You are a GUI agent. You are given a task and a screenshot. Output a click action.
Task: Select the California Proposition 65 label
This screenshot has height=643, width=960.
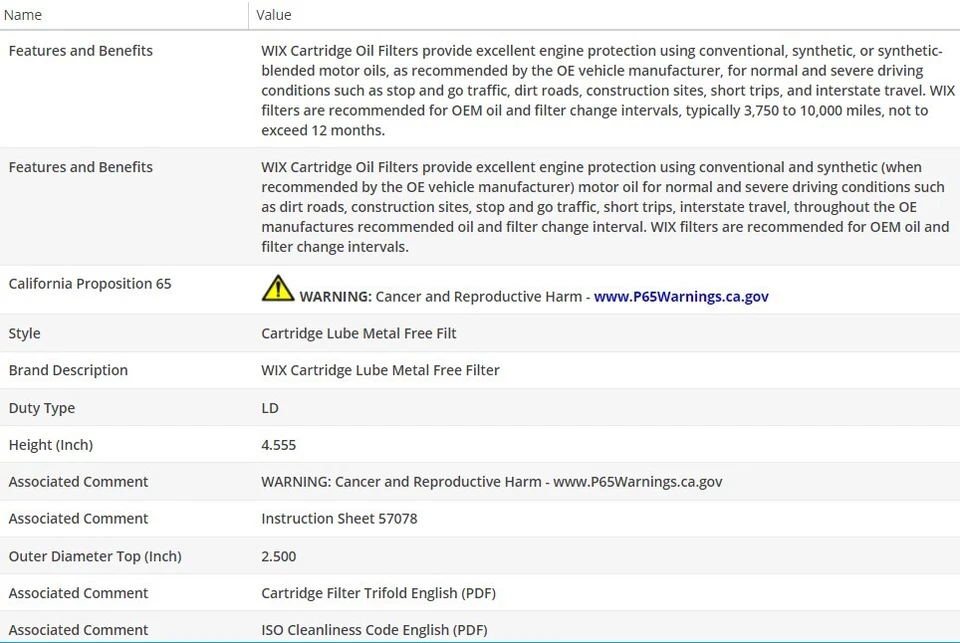tap(90, 284)
